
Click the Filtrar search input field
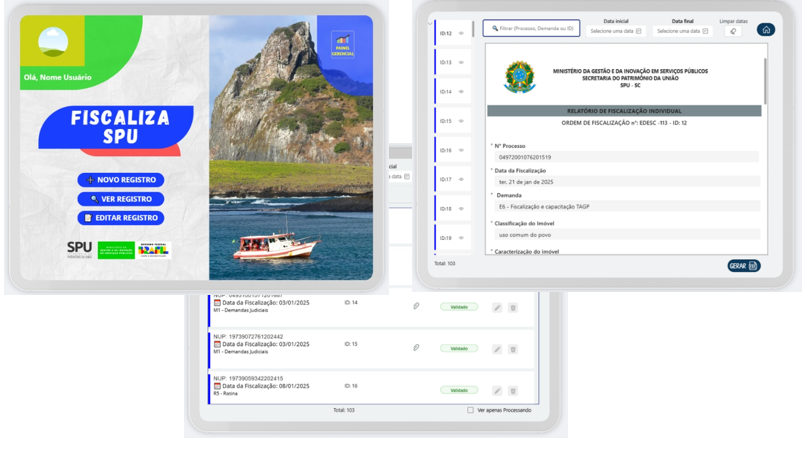pyautogui.click(x=531, y=28)
